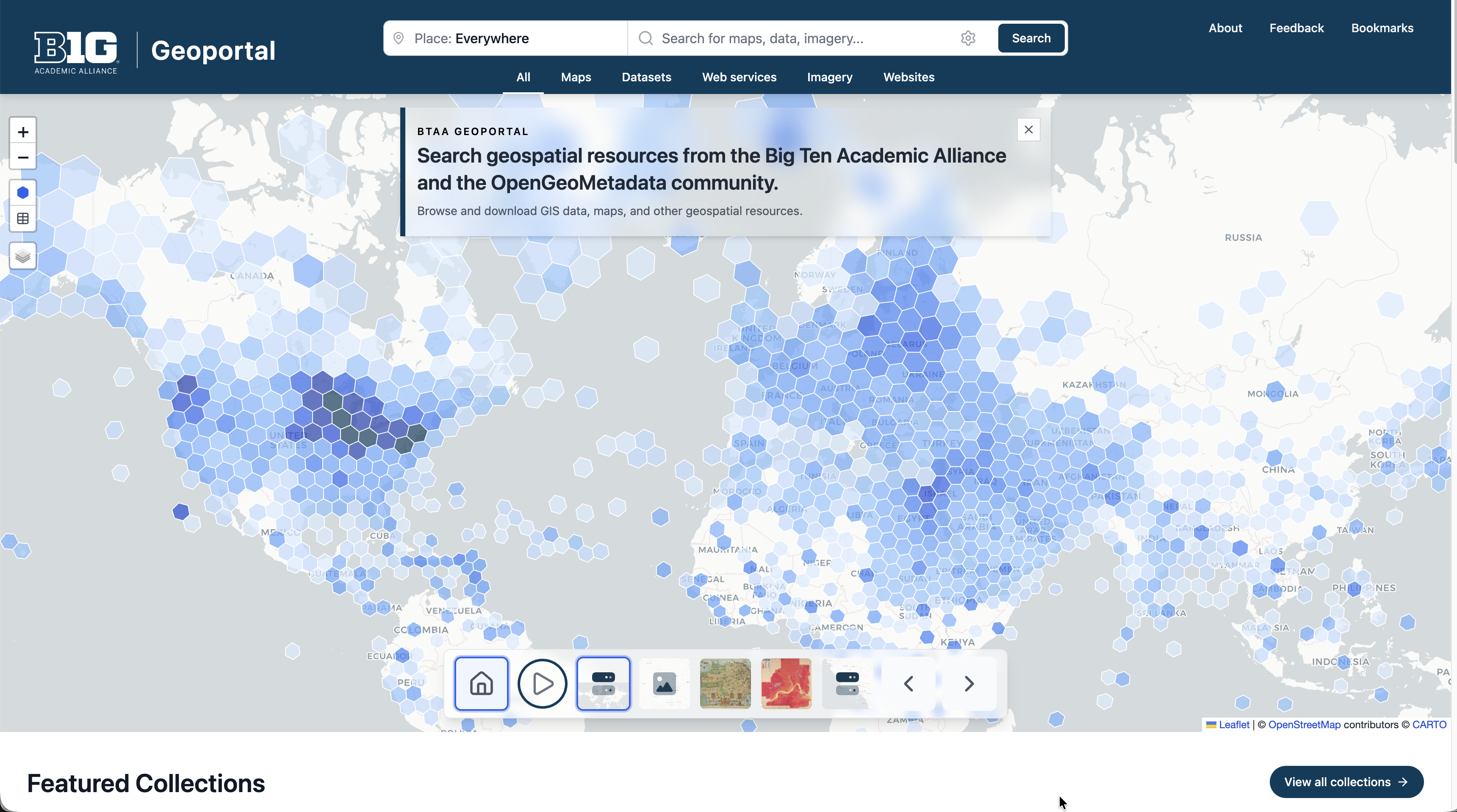Open the Bookmarks link
The width and height of the screenshot is (1457, 812).
[x=1381, y=28]
